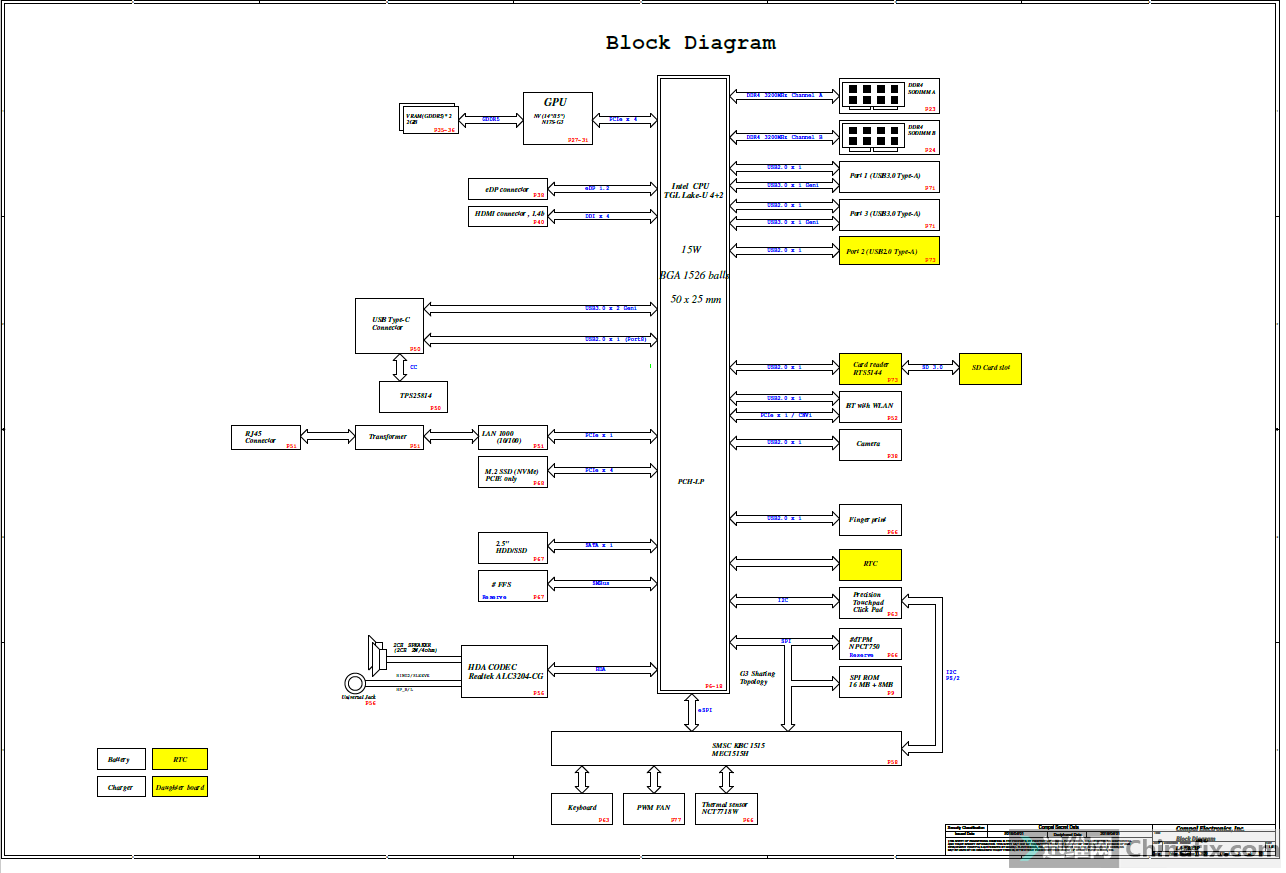
Task: Select the SMSC KBC 1515 controller block
Action: (x=726, y=749)
